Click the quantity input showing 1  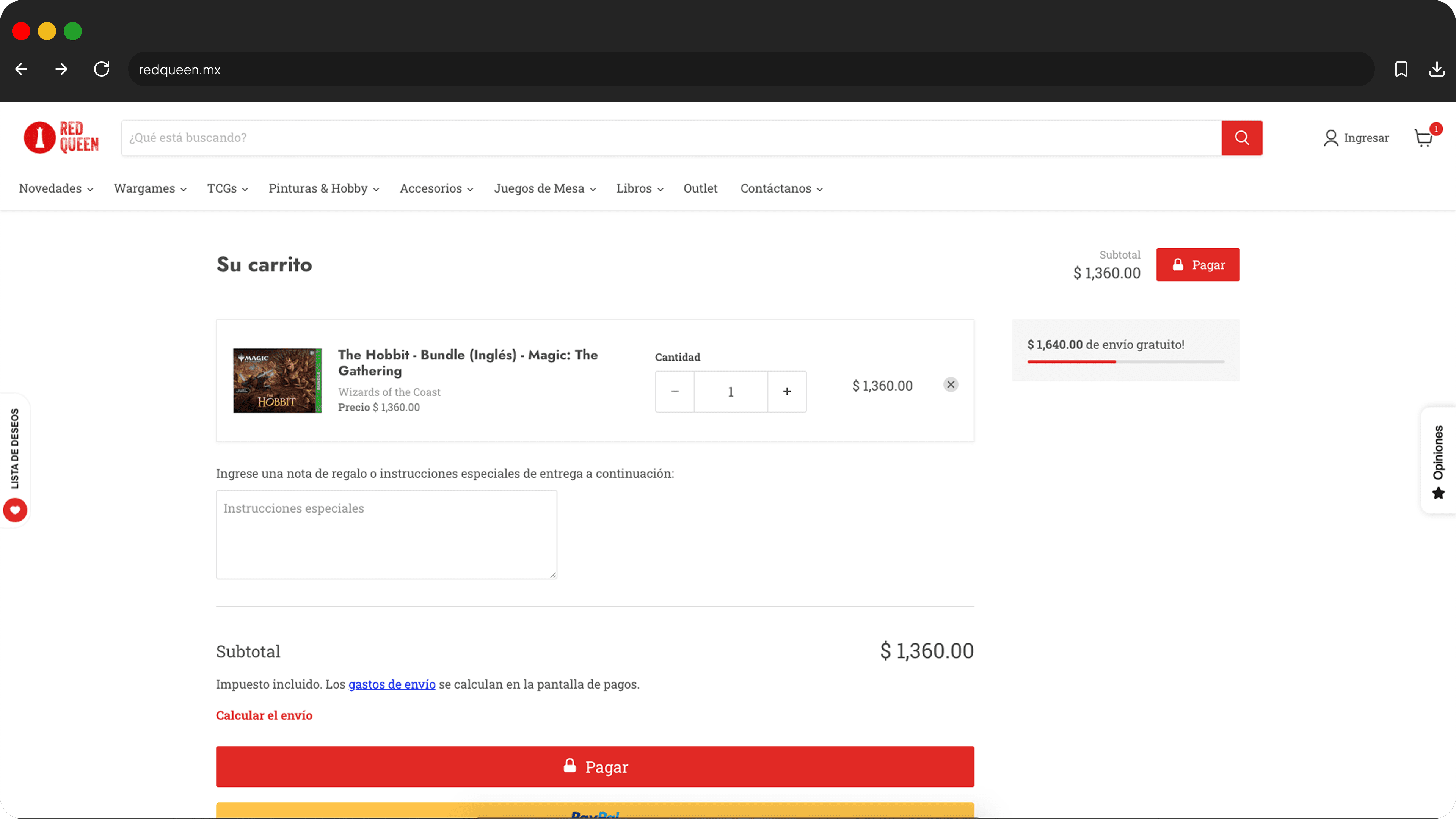[731, 391]
